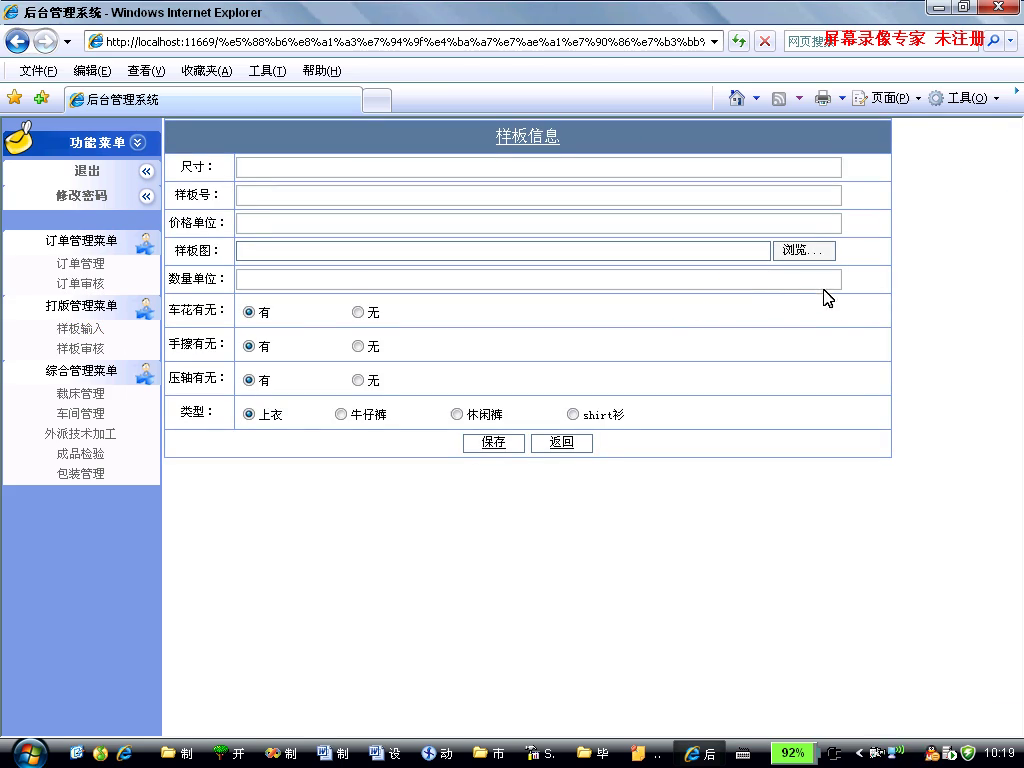Click the Windows Start orb
The image size is (1024, 768).
(30, 754)
